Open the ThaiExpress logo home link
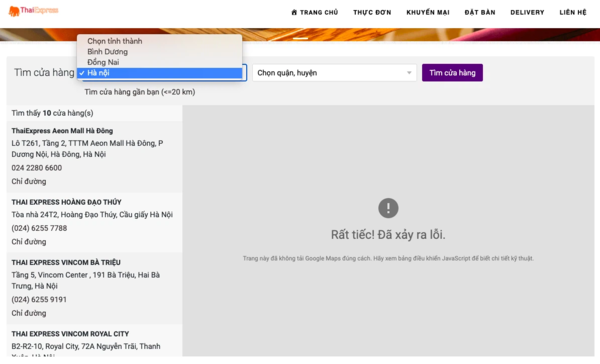 (33, 11)
